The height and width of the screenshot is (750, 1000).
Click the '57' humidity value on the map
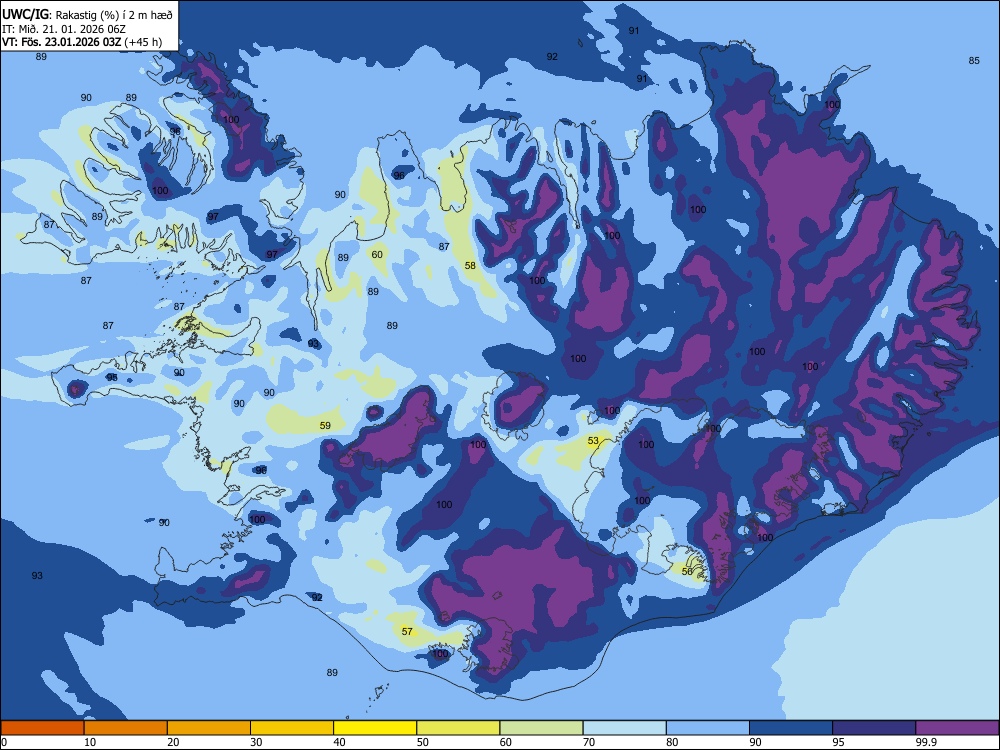tap(407, 631)
